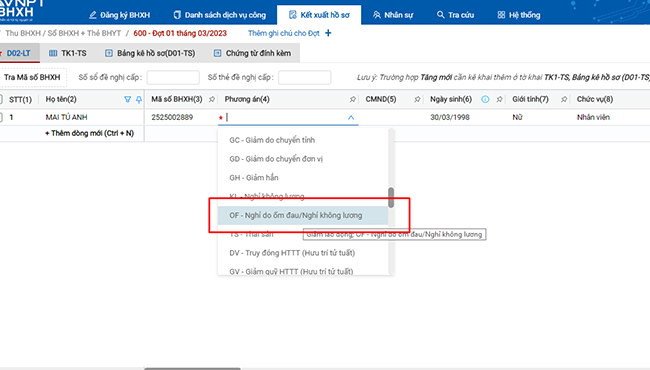Pin the Ngày sinh(6) column
The image size is (650, 370).
(x=500, y=99)
